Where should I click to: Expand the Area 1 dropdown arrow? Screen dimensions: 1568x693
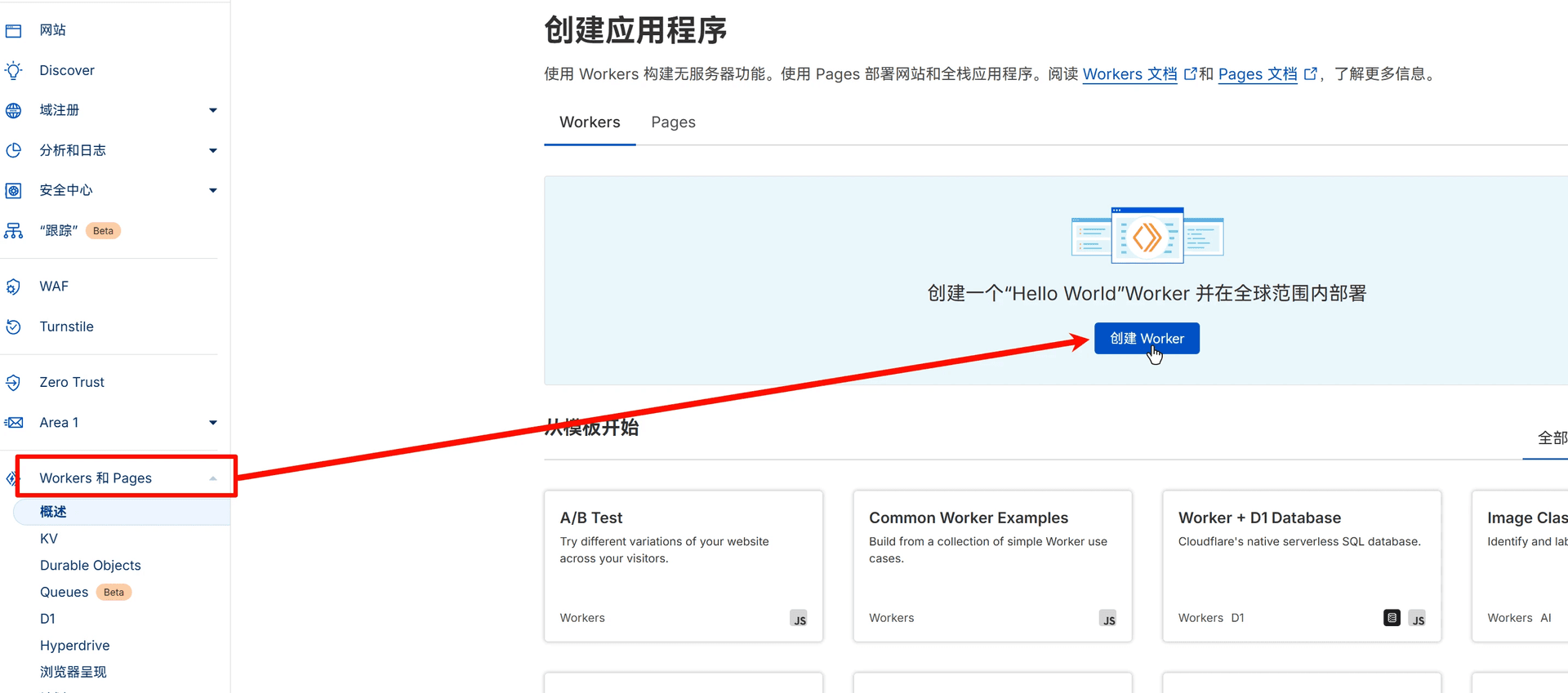[213, 423]
